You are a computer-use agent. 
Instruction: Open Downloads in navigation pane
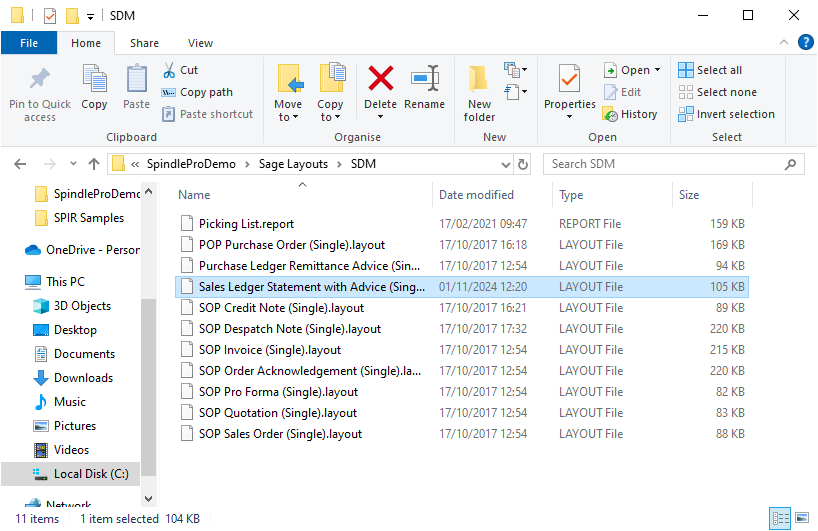pyautogui.click(x=73, y=378)
